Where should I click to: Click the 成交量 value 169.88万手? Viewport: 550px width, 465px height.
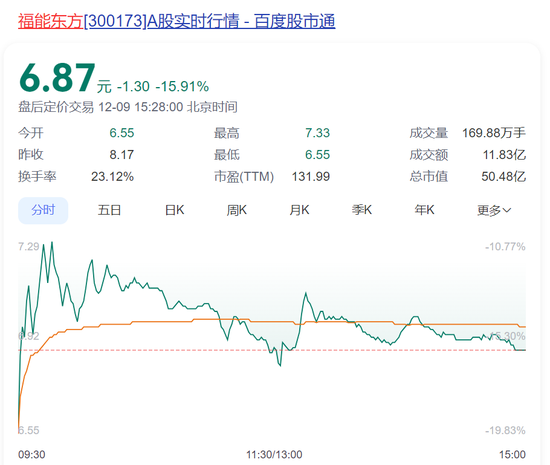[x=494, y=133]
